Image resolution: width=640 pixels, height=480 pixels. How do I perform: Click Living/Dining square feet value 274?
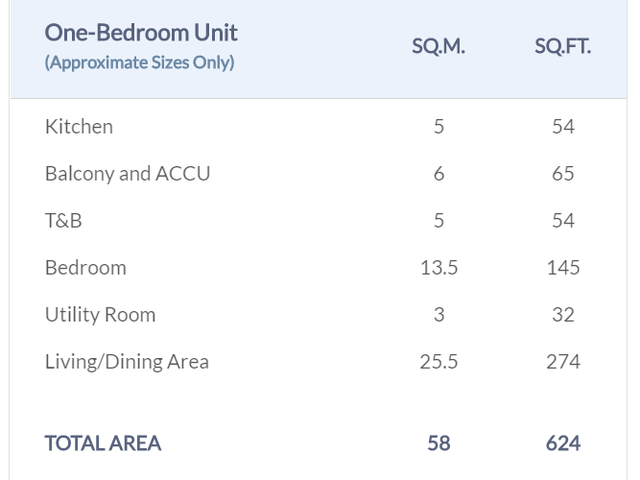563,362
